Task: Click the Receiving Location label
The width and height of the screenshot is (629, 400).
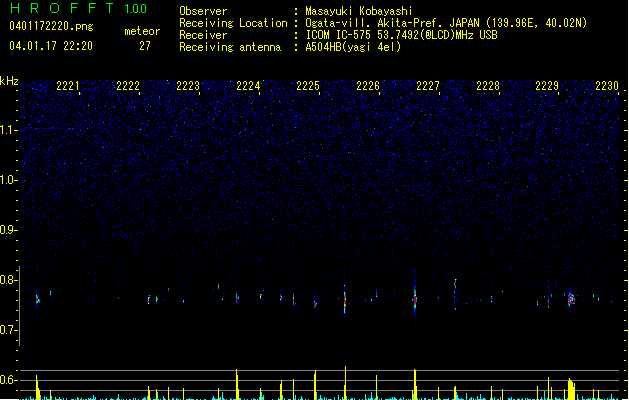Action: (233, 23)
